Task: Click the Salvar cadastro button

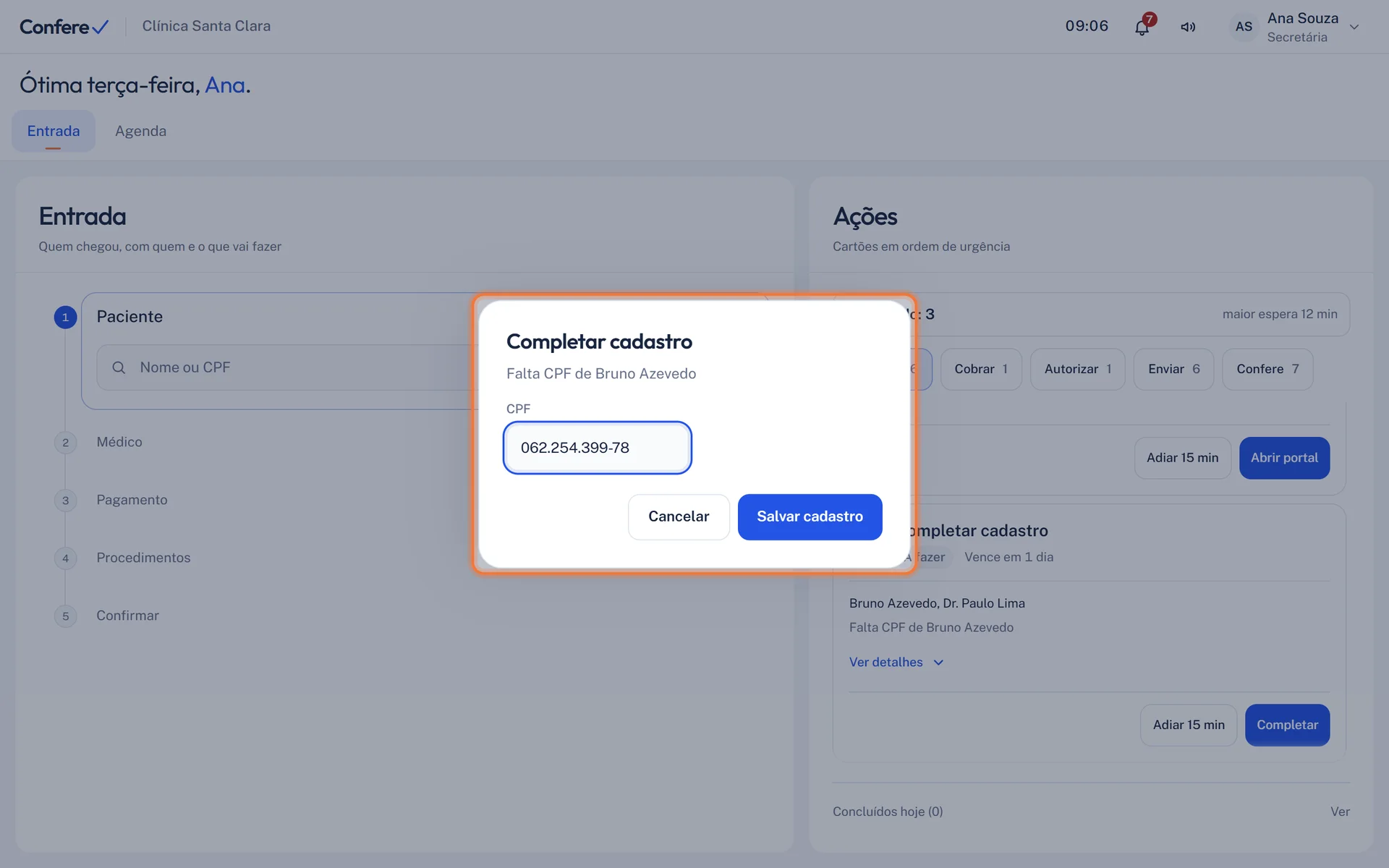Action: coord(810,516)
